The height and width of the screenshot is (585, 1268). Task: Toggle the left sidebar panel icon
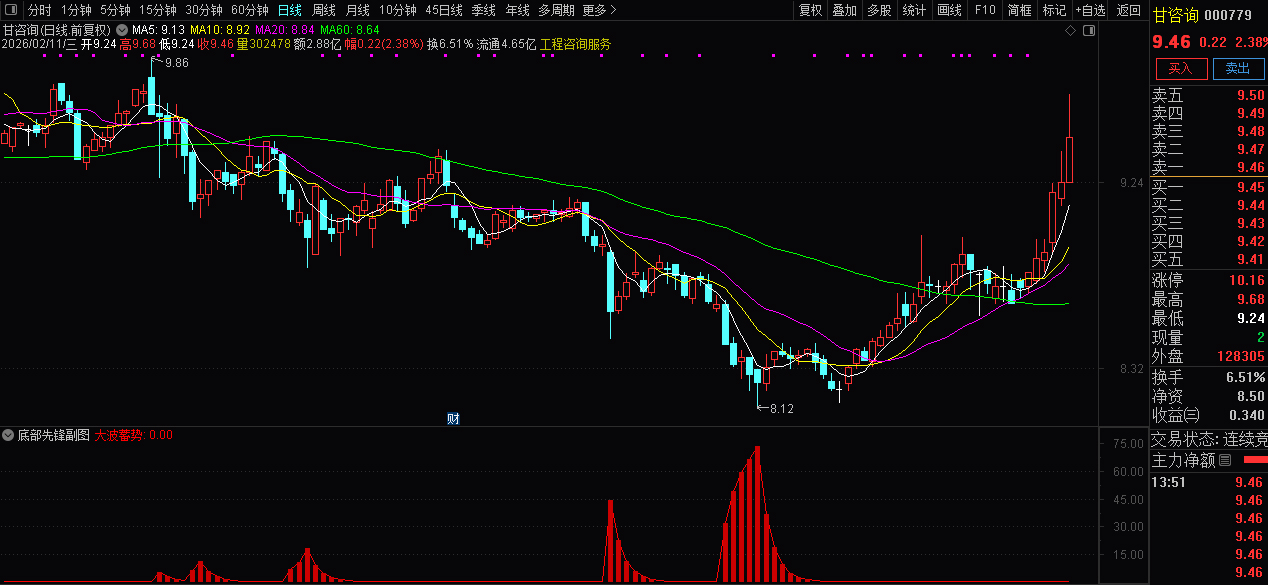[x=12, y=10]
